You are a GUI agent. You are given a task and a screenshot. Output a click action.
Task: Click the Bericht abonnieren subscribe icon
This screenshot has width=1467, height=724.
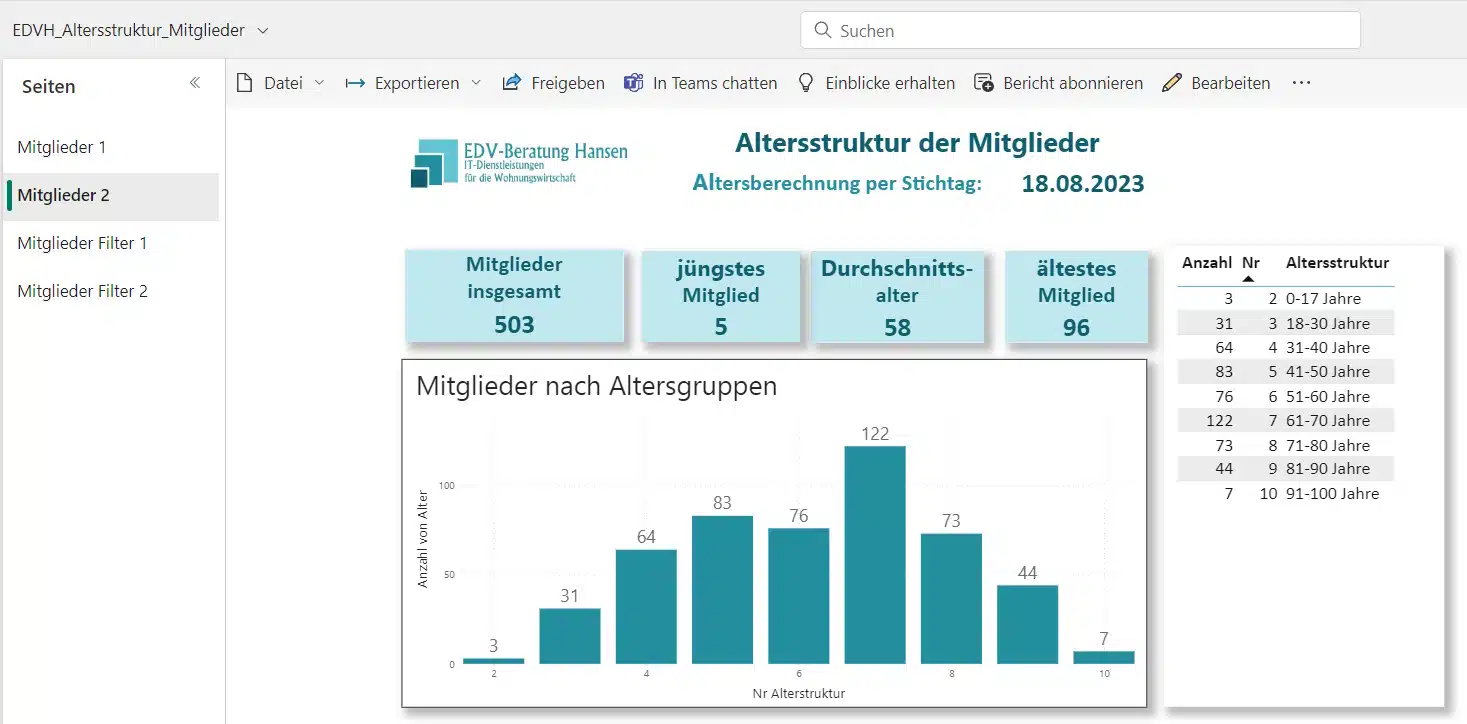pos(984,83)
